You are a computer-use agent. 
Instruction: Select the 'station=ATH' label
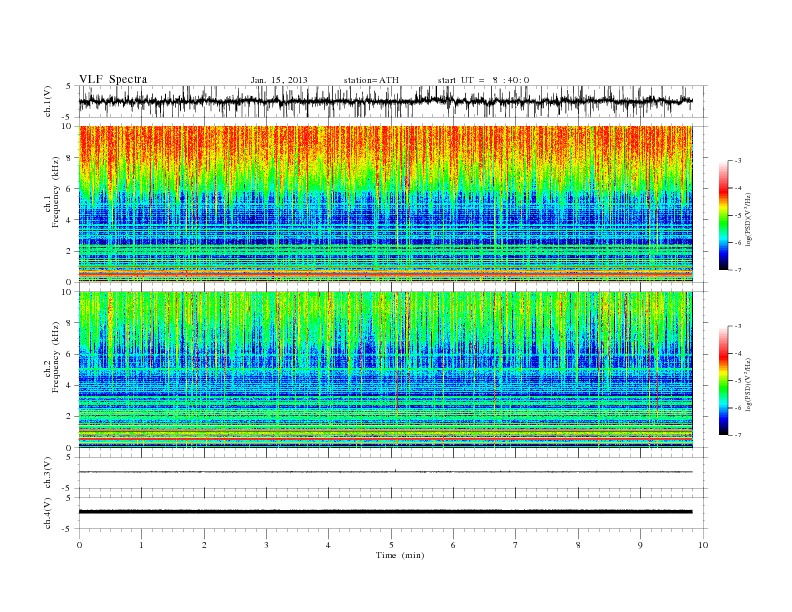click(371, 80)
